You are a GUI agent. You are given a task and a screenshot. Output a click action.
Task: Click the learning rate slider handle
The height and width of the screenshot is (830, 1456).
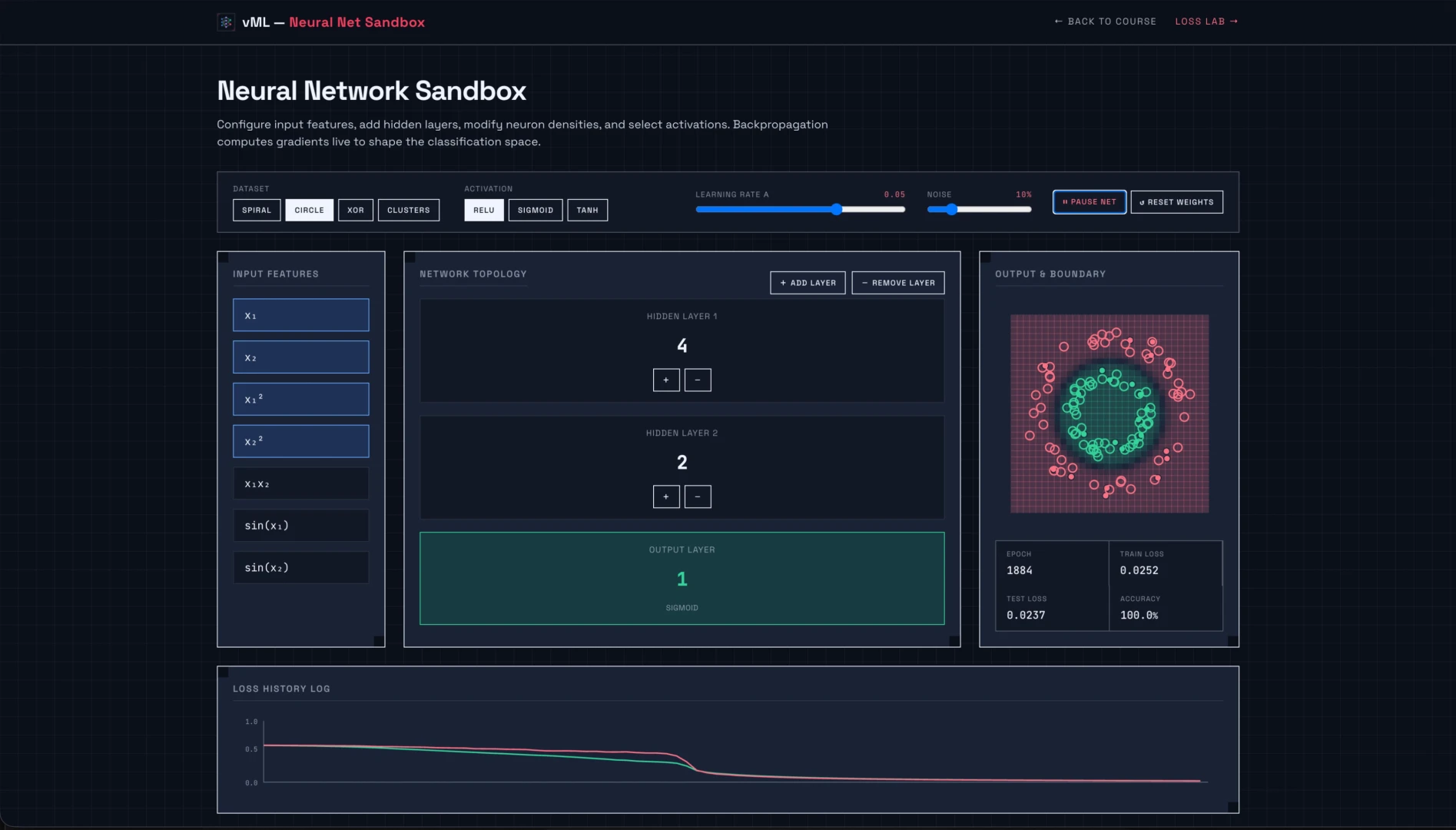(837, 210)
